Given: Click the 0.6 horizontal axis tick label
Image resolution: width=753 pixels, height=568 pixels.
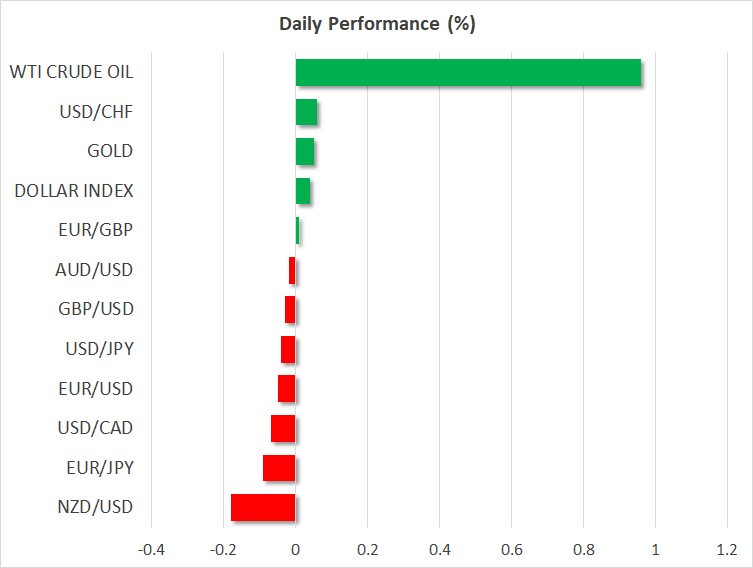Looking at the screenshot, I should [511, 549].
